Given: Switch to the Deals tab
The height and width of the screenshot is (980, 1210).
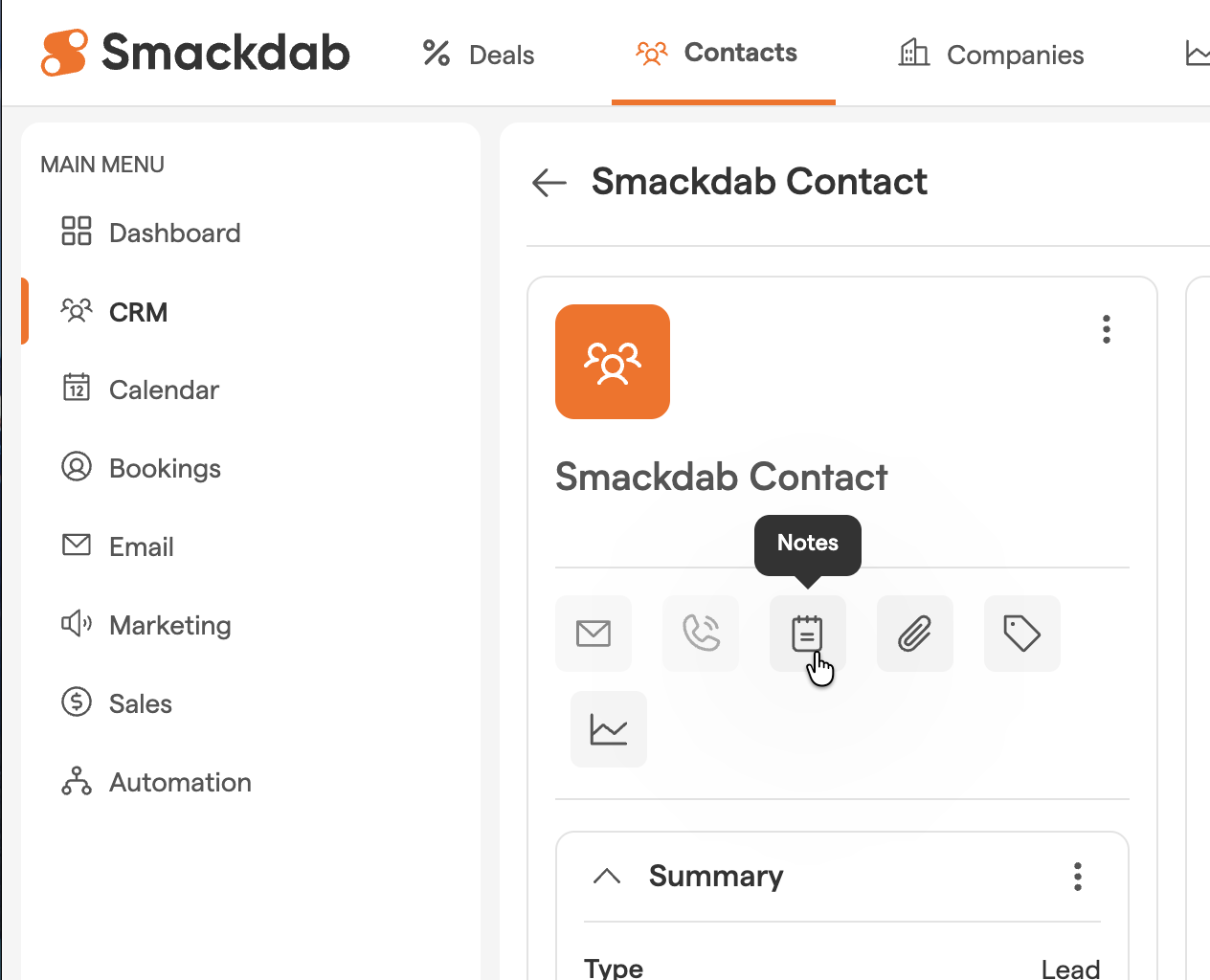Looking at the screenshot, I should coord(480,55).
